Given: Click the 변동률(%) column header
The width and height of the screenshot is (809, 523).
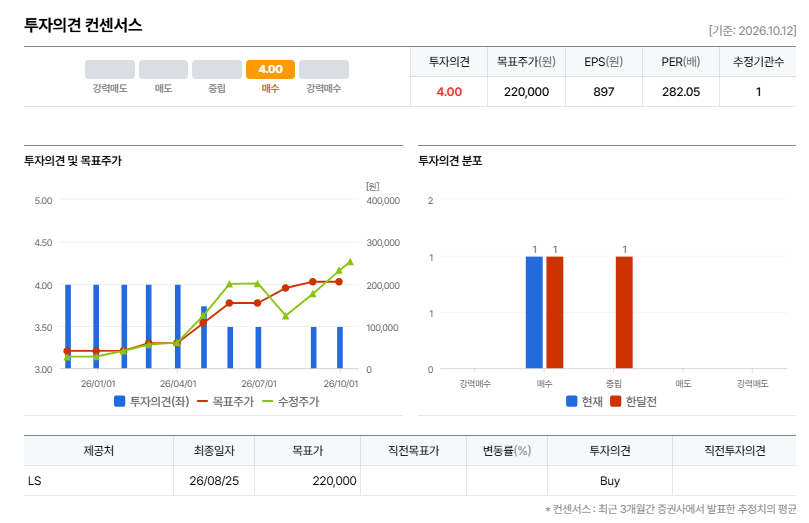Looking at the screenshot, I should (x=507, y=451).
